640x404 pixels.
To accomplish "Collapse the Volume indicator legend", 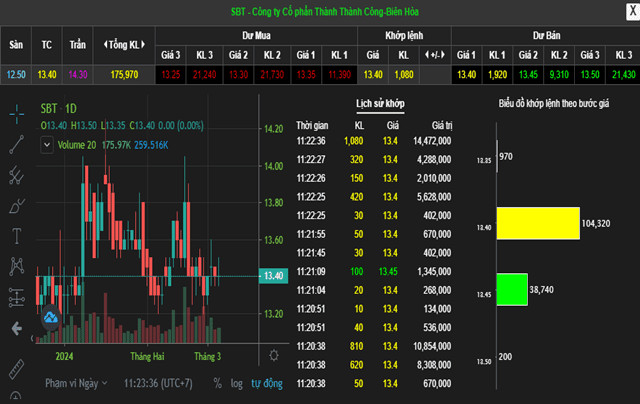I will pyautogui.click(x=46, y=144).
